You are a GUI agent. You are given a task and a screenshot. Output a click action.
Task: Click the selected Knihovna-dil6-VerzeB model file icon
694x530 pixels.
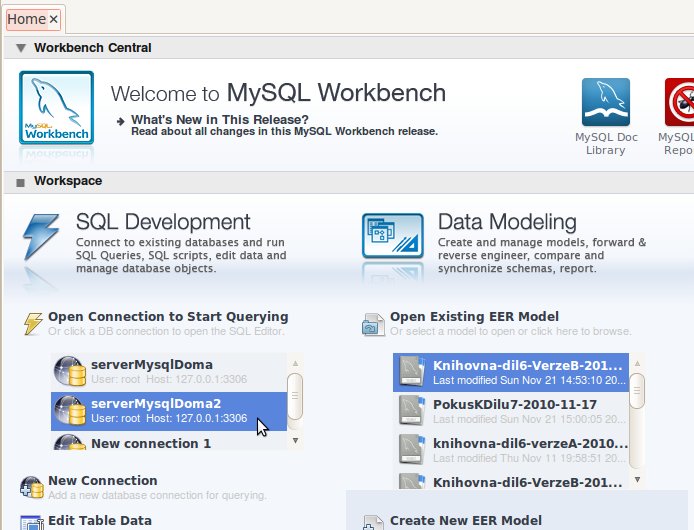pyautogui.click(x=412, y=371)
